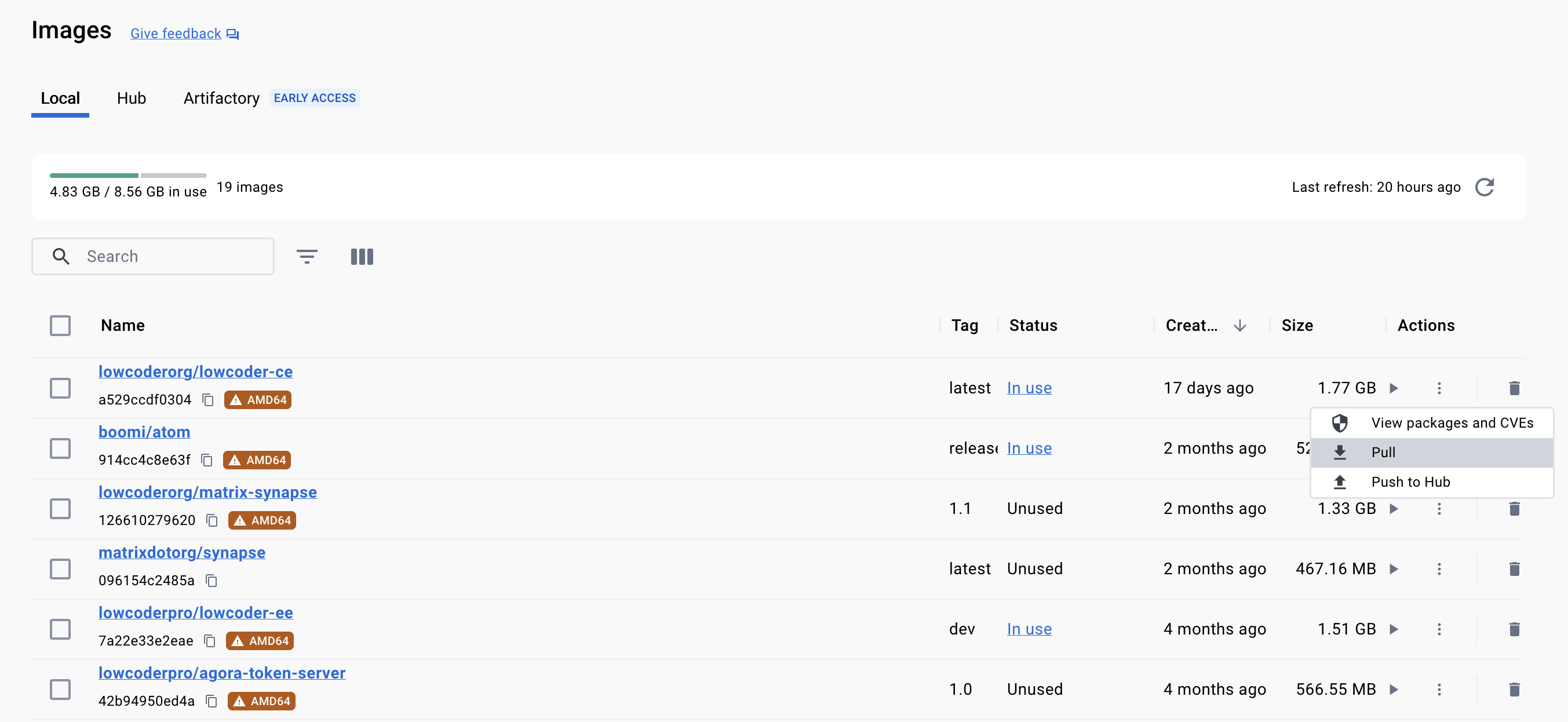The image size is (1568, 722).
Task: Open the lowcoderorg/matrix-synapse image link
Action: tap(207, 492)
